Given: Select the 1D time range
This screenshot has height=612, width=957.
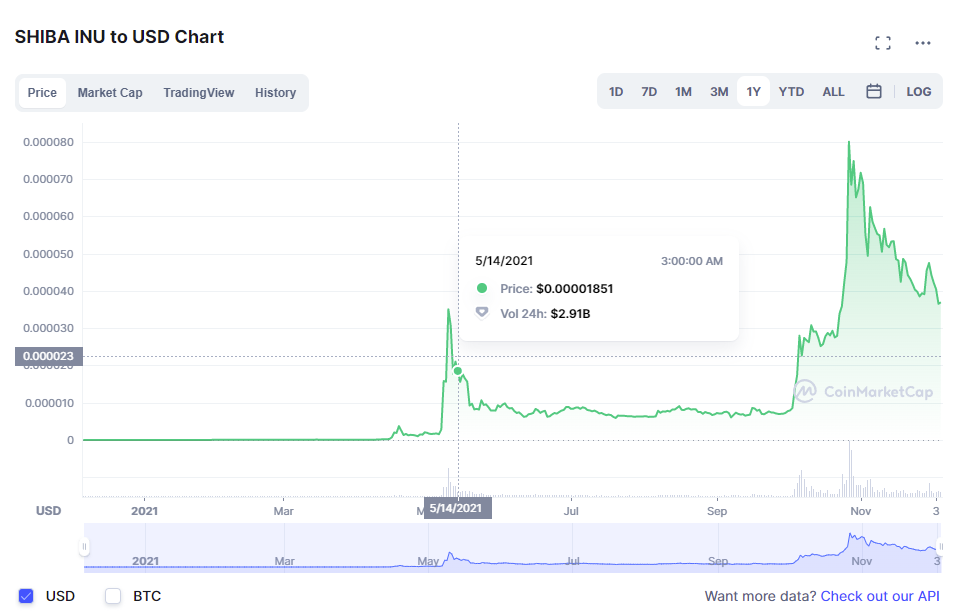Looking at the screenshot, I should coord(616,92).
